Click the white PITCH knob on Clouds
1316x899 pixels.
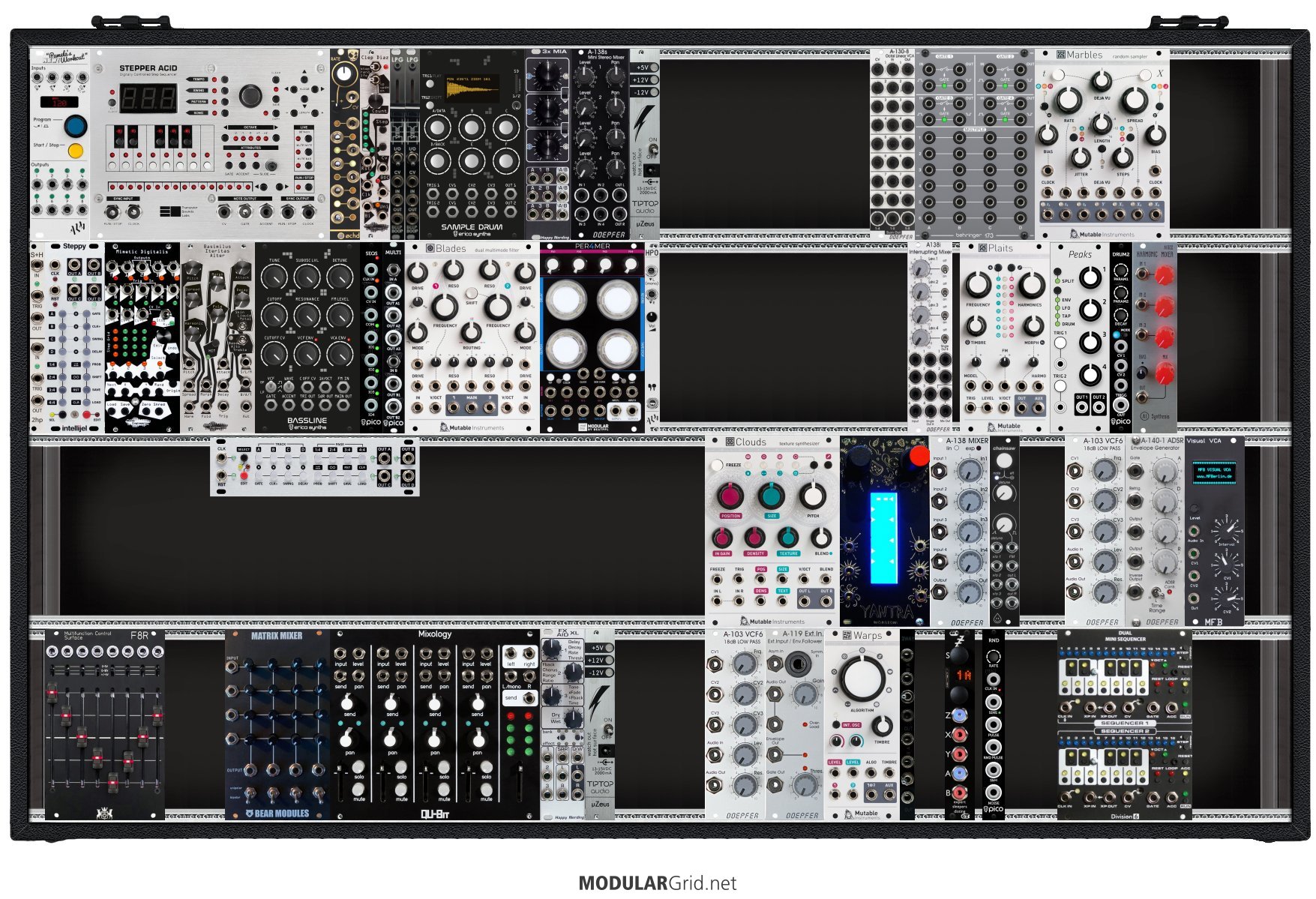pos(812,496)
